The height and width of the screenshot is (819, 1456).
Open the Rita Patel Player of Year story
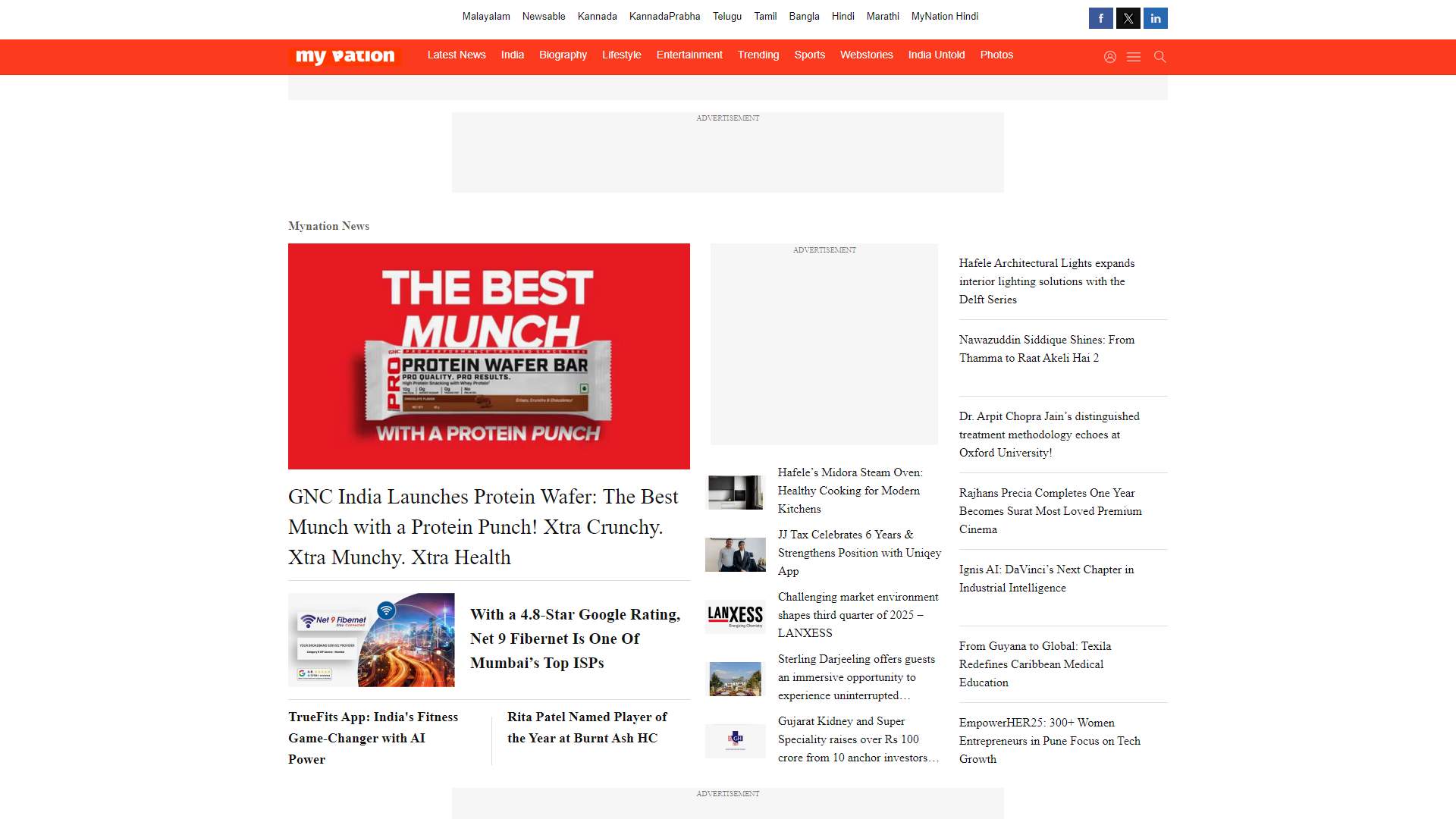click(x=587, y=727)
